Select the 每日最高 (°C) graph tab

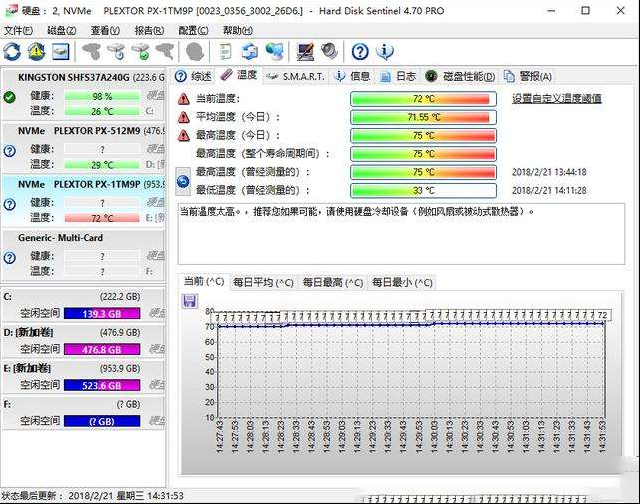coord(333,282)
